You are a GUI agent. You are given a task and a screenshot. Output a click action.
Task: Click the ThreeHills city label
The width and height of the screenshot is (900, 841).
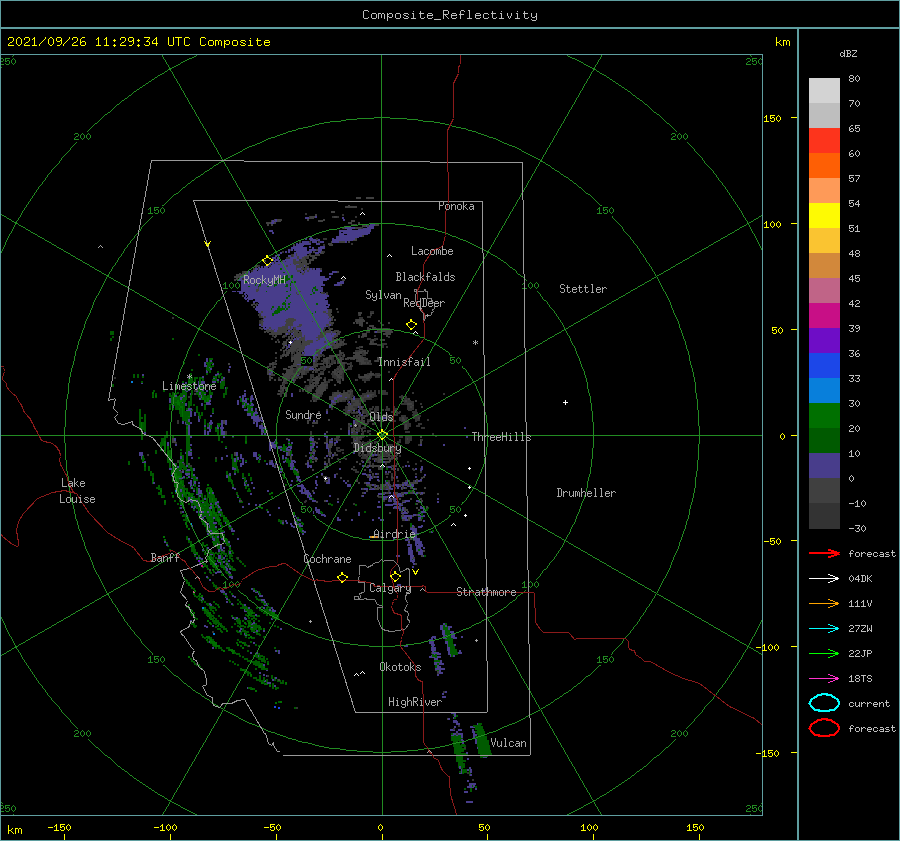tap(501, 437)
